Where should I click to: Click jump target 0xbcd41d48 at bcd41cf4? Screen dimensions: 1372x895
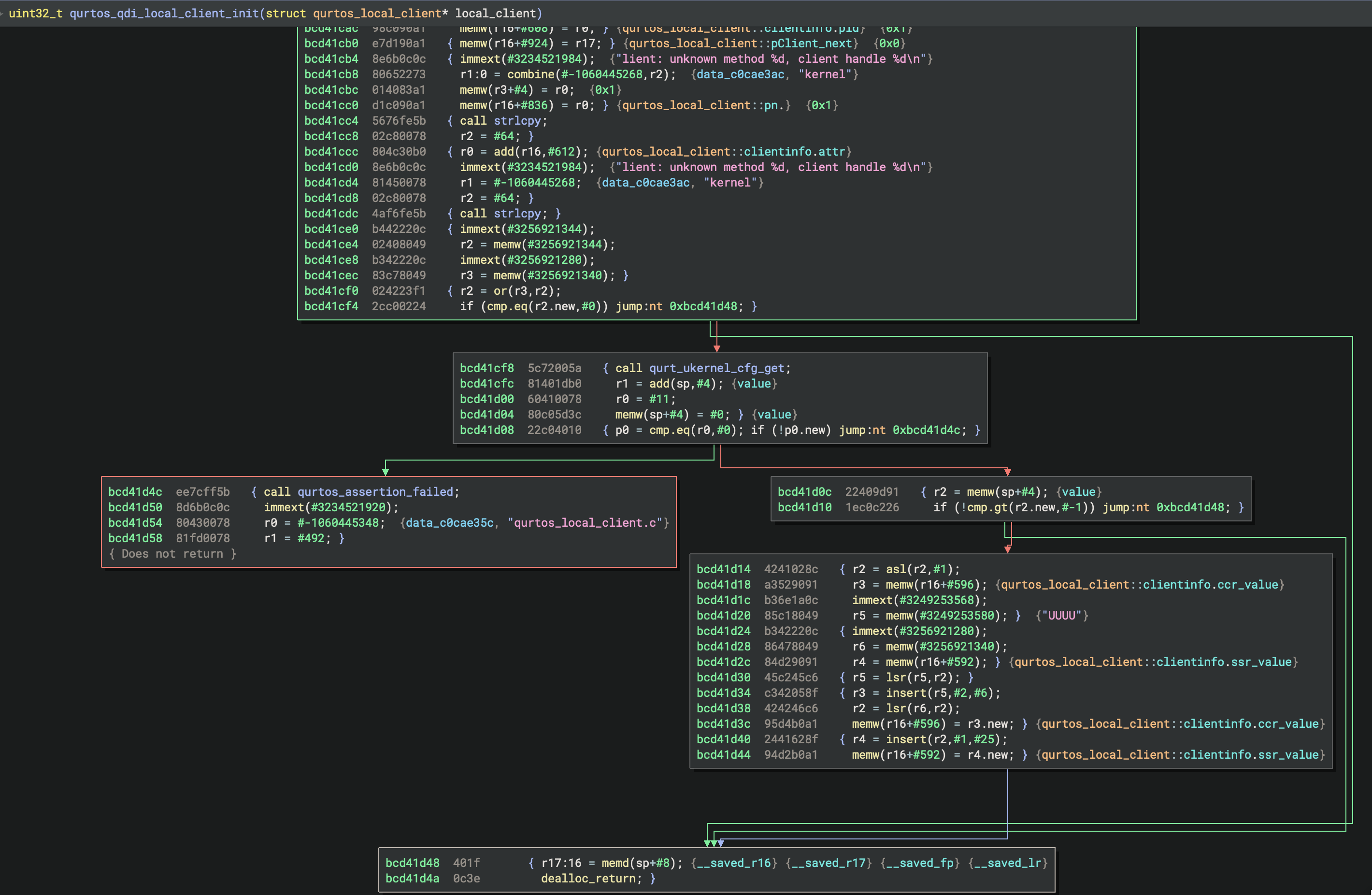coord(703,306)
